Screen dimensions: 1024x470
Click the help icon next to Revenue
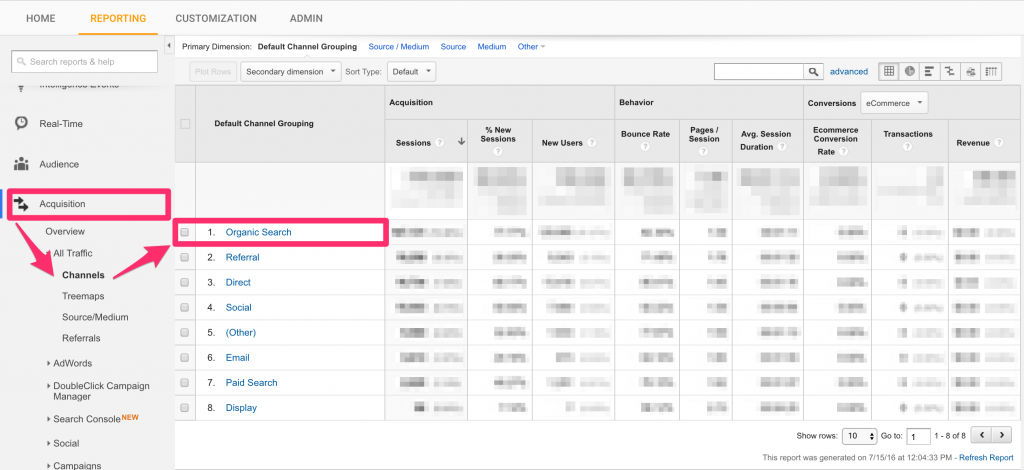click(x=999, y=143)
